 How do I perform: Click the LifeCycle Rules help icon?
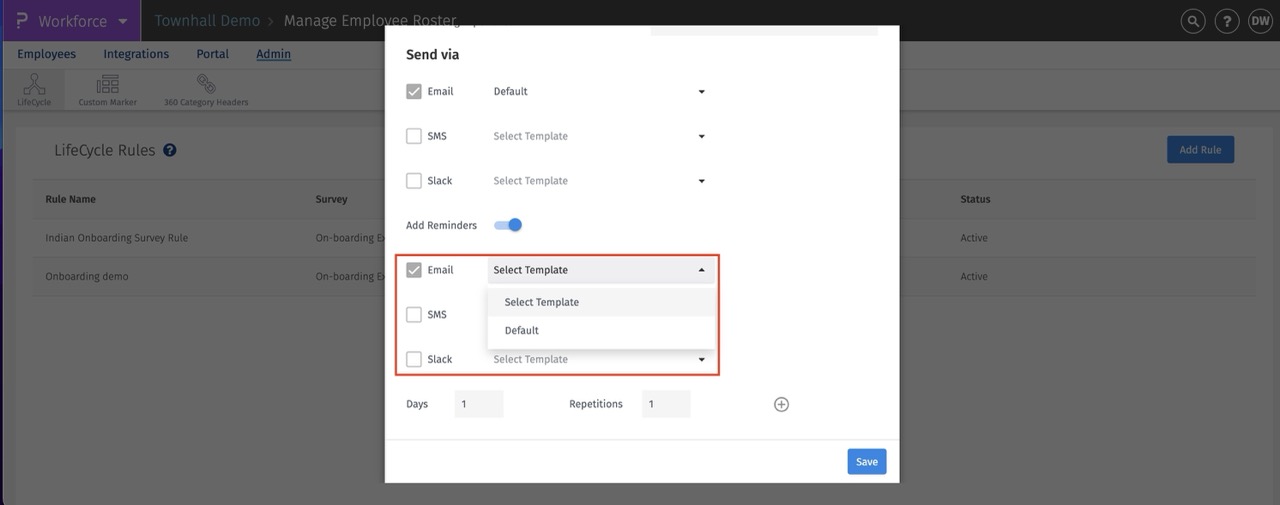[x=170, y=150]
